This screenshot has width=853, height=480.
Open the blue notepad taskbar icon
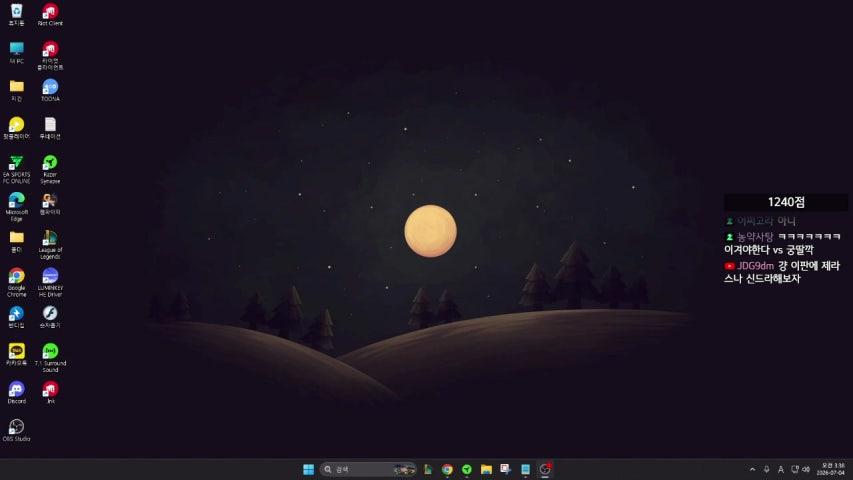[x=525, y=469]
